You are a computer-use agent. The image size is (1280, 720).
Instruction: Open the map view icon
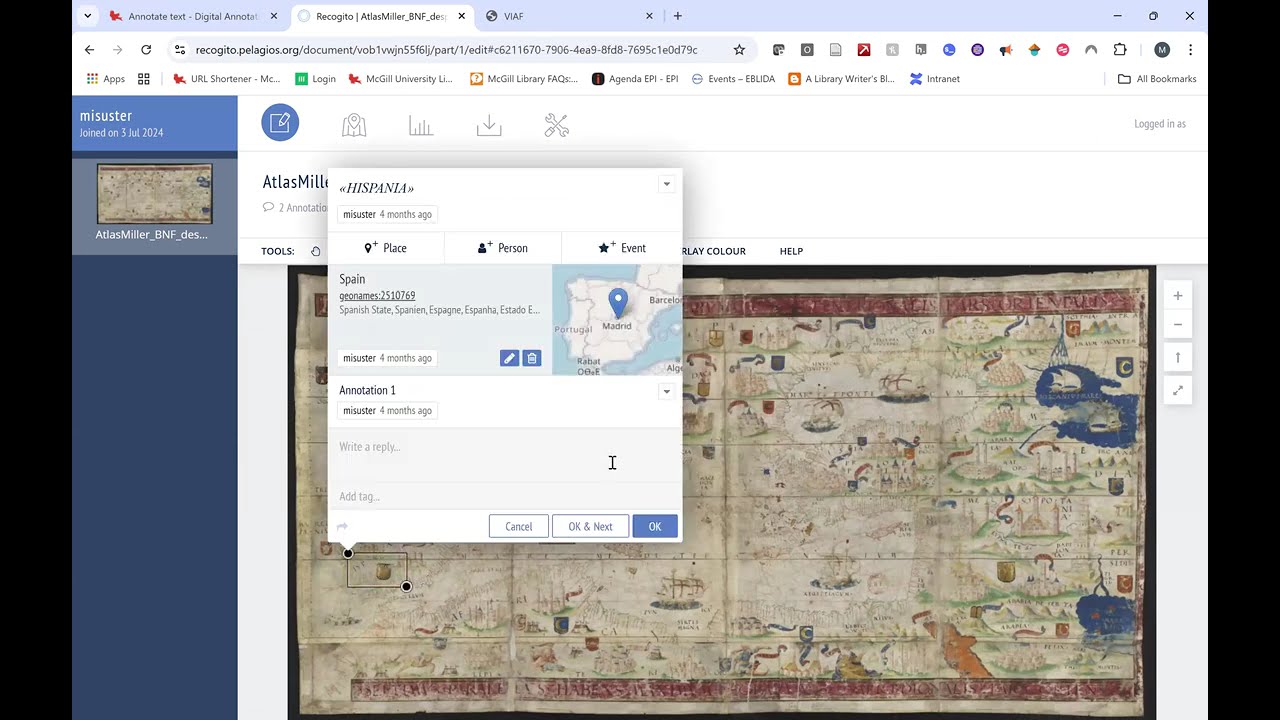354,125
